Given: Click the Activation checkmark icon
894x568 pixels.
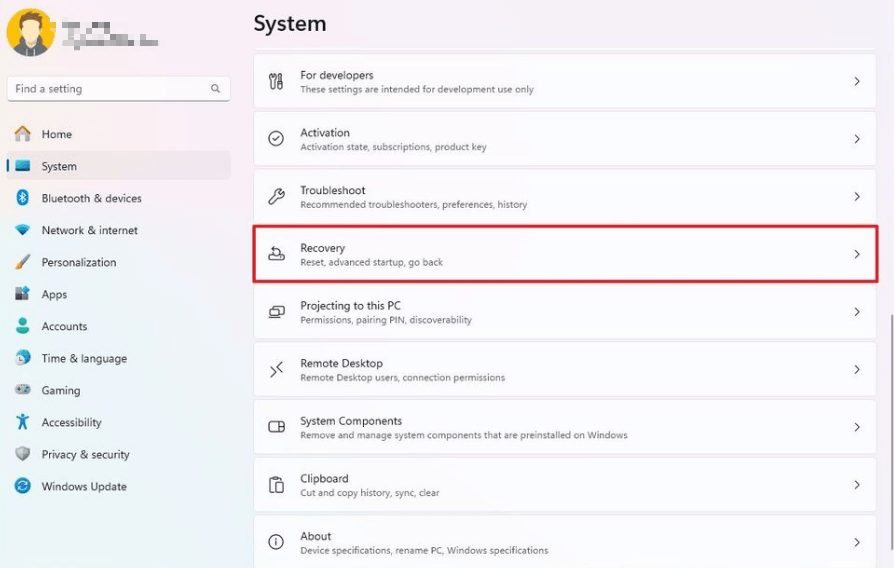Looking at the screenshot, I should click(276, 139).
